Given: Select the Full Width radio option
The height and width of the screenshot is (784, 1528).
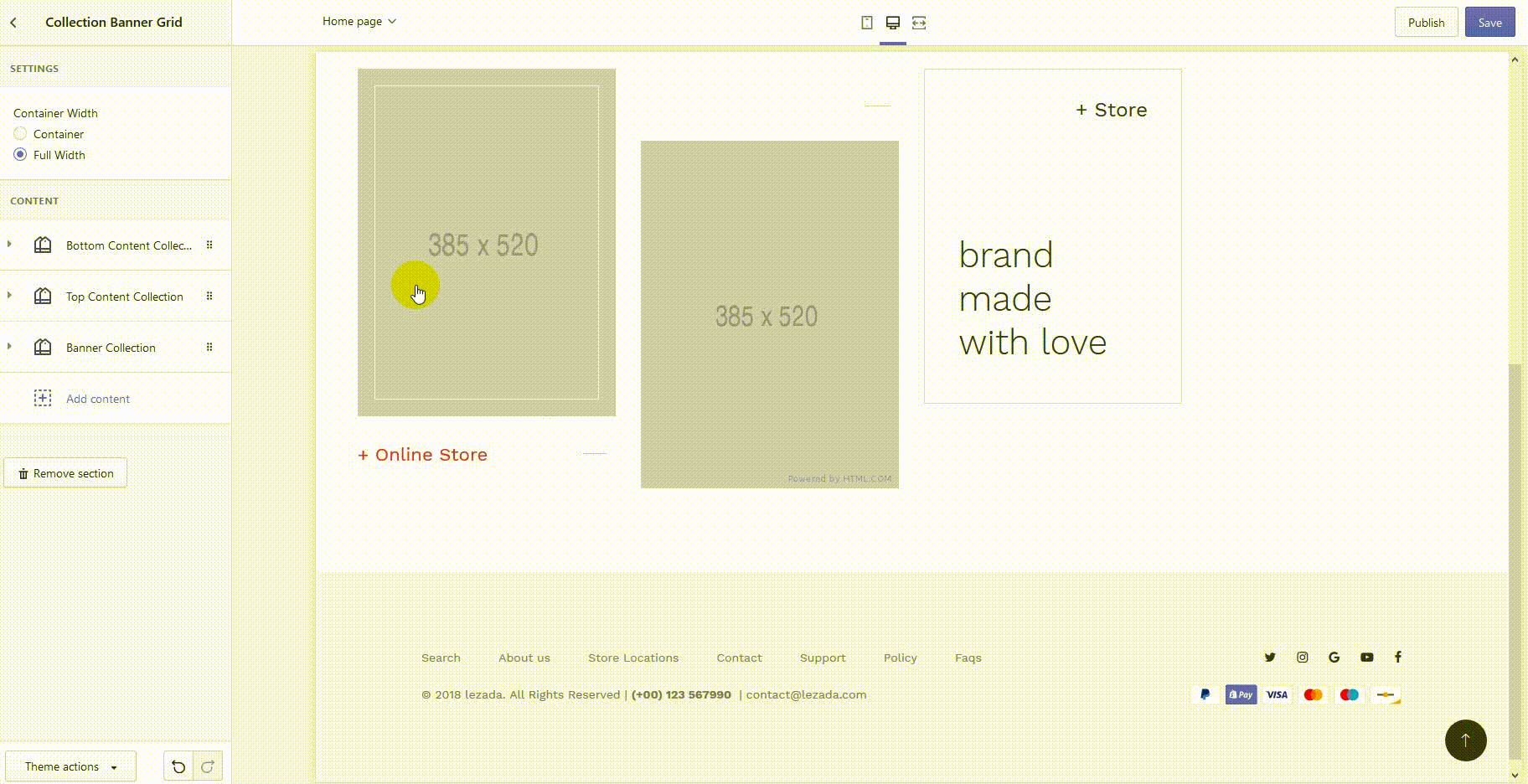Looking at the screenshot, I should 20,155.
